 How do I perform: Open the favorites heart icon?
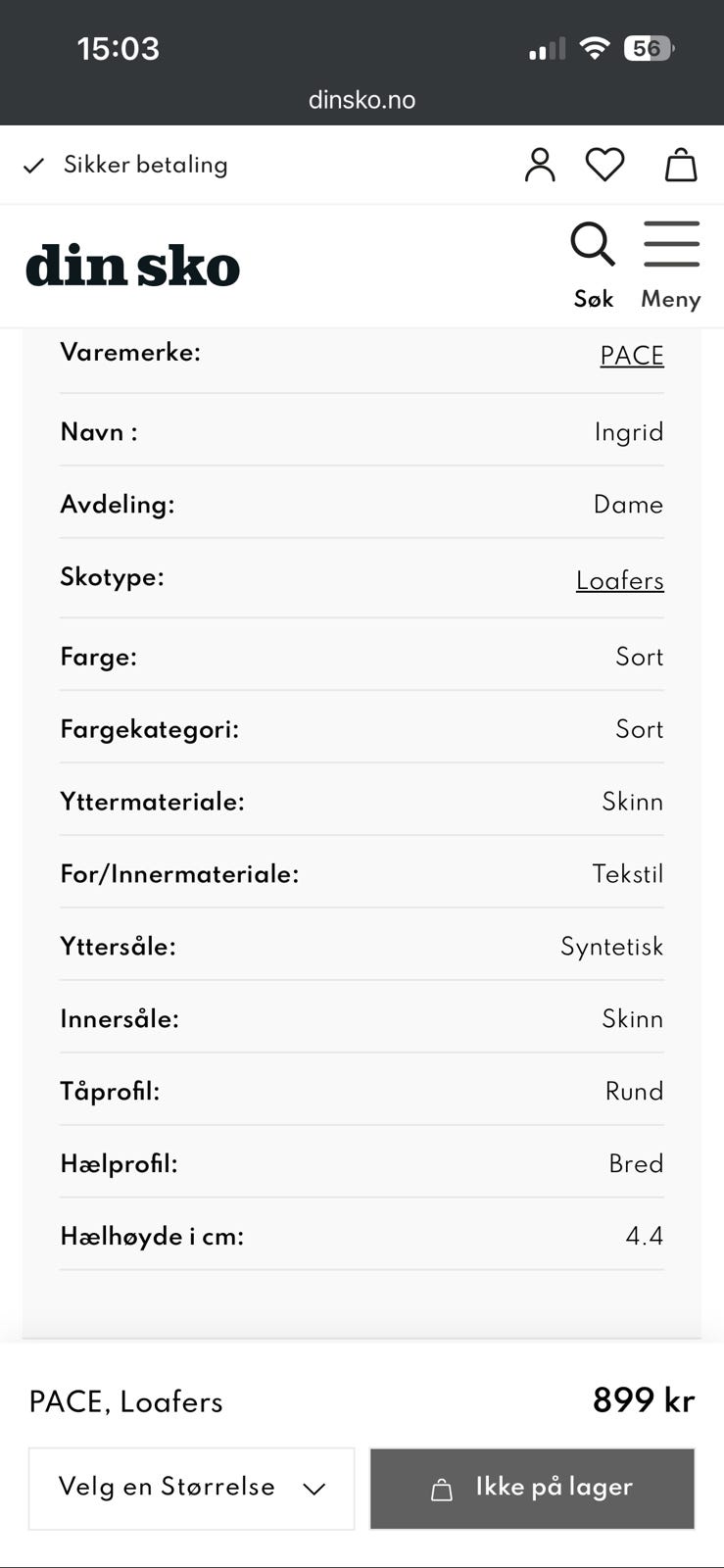coord(604,165)
